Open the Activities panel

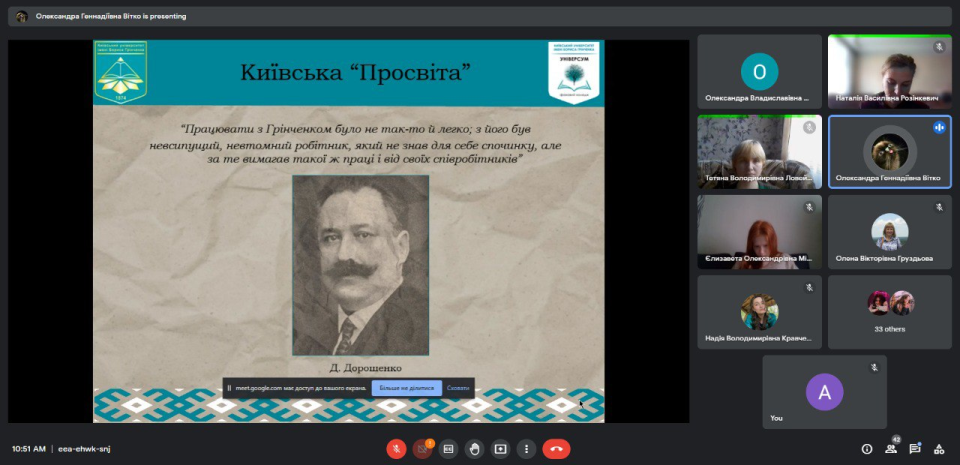[939, 449]
